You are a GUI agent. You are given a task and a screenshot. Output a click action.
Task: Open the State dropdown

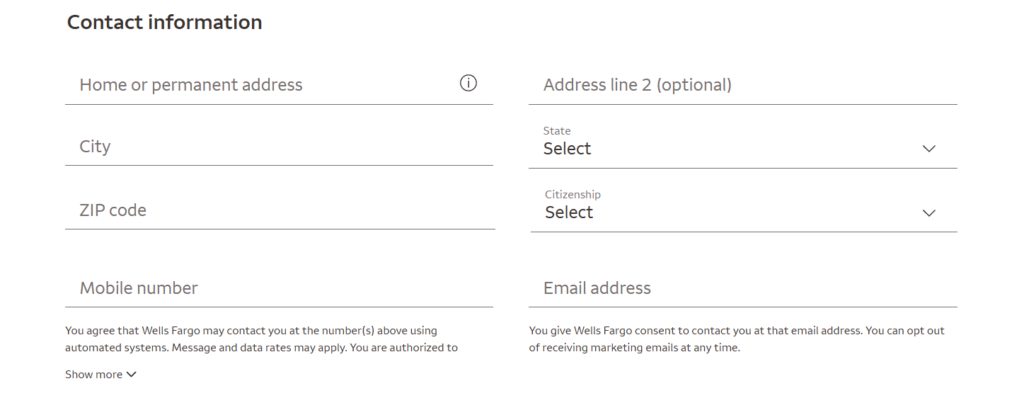(742, 148)
